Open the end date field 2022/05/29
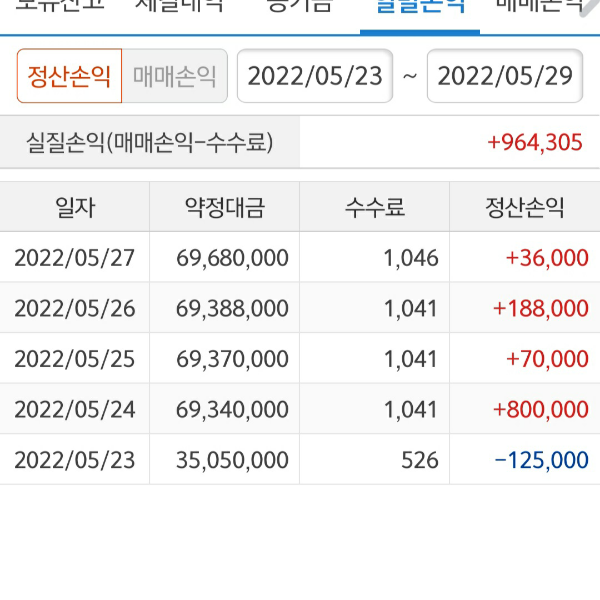Viewport: 600px width, 600px height. [x=505, y=77]
